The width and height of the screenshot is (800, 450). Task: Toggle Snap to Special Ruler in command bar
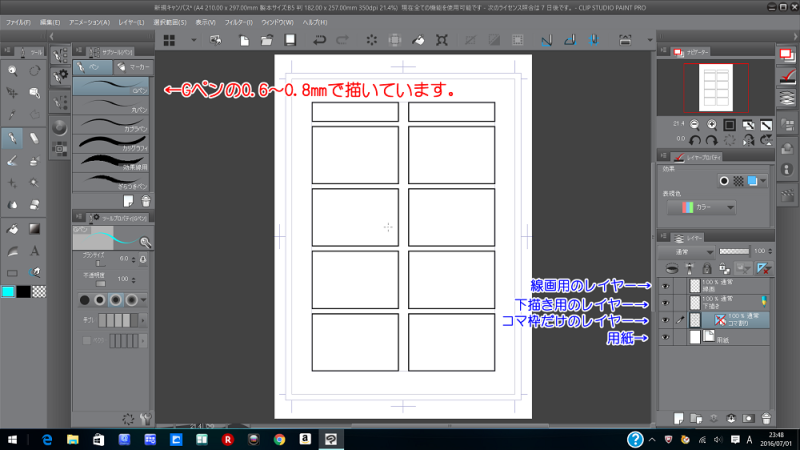click(570, 40)
